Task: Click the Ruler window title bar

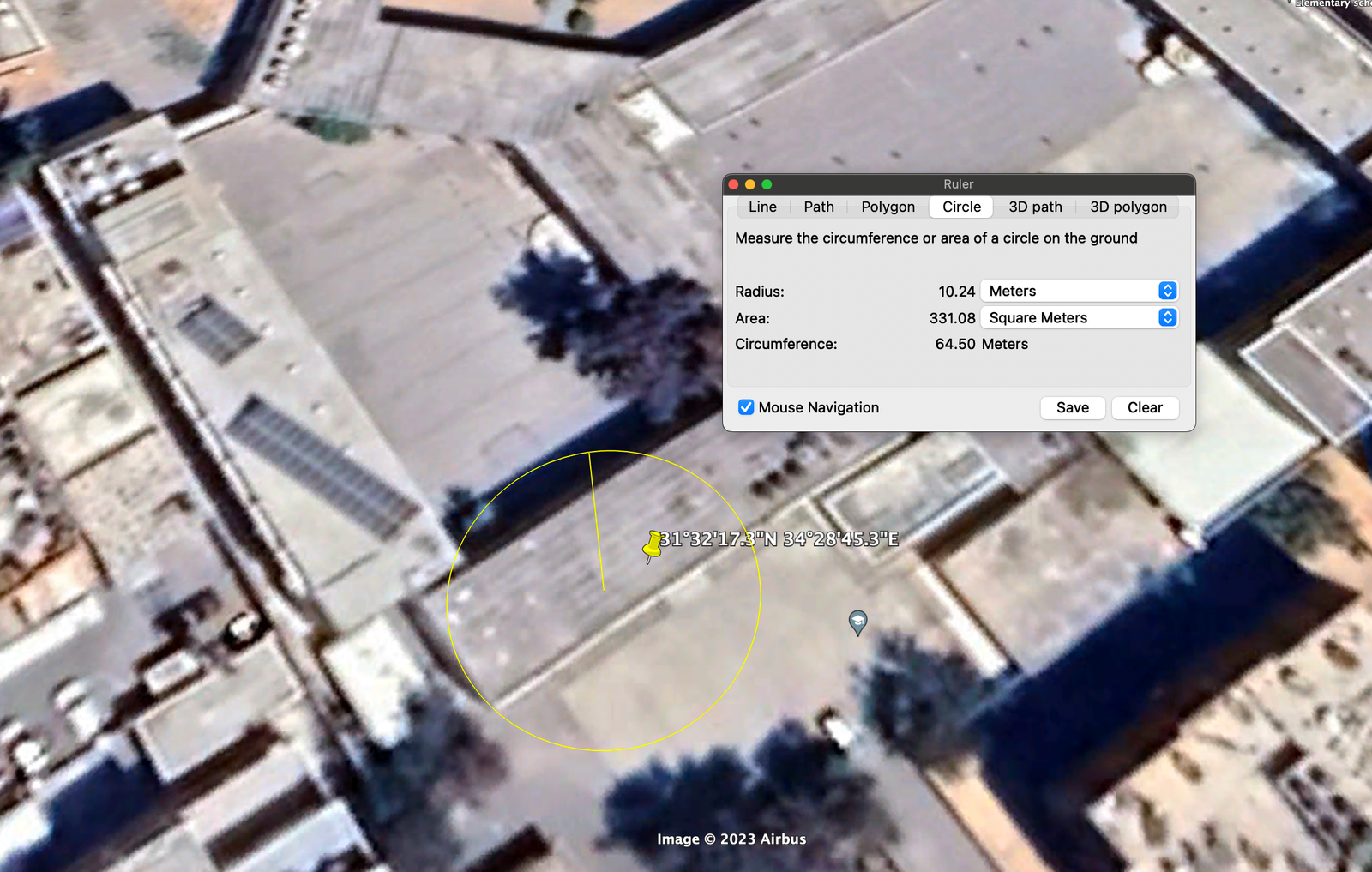Action: pyautogui.click(x=958, y=184)
